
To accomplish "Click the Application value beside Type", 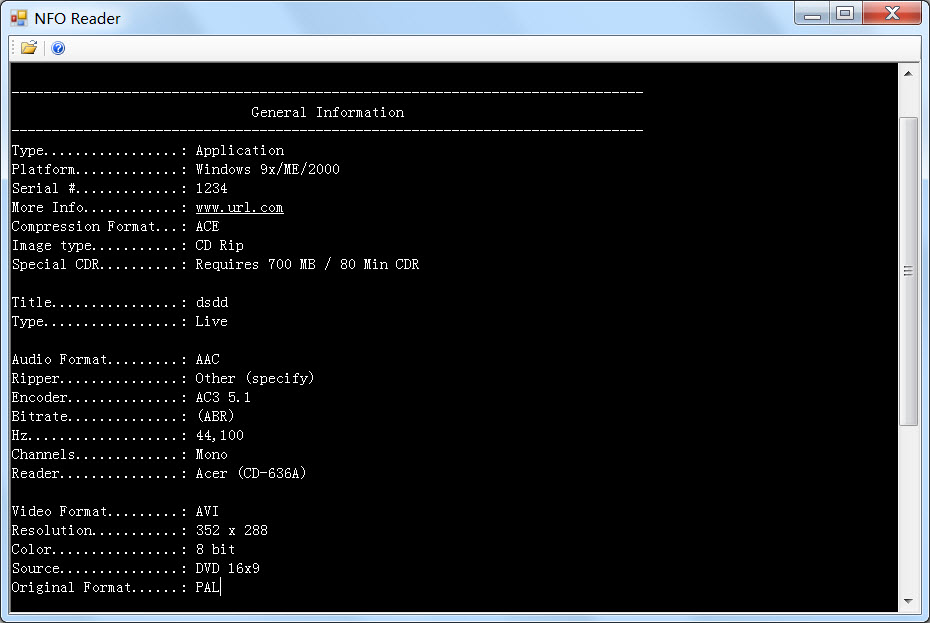I will tap(239, 151).
